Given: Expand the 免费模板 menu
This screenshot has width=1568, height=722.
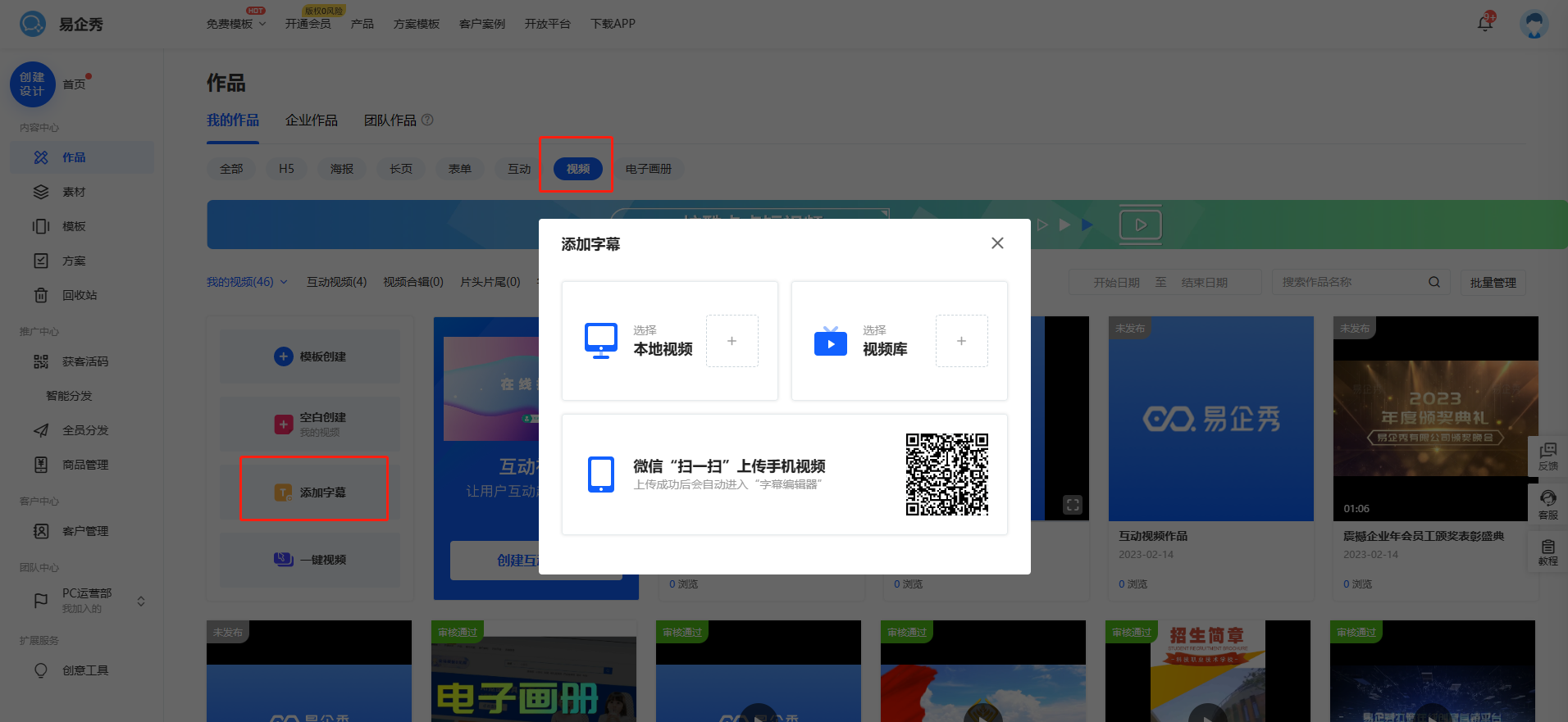Looking at the screenshot, I should coord(236,24).
